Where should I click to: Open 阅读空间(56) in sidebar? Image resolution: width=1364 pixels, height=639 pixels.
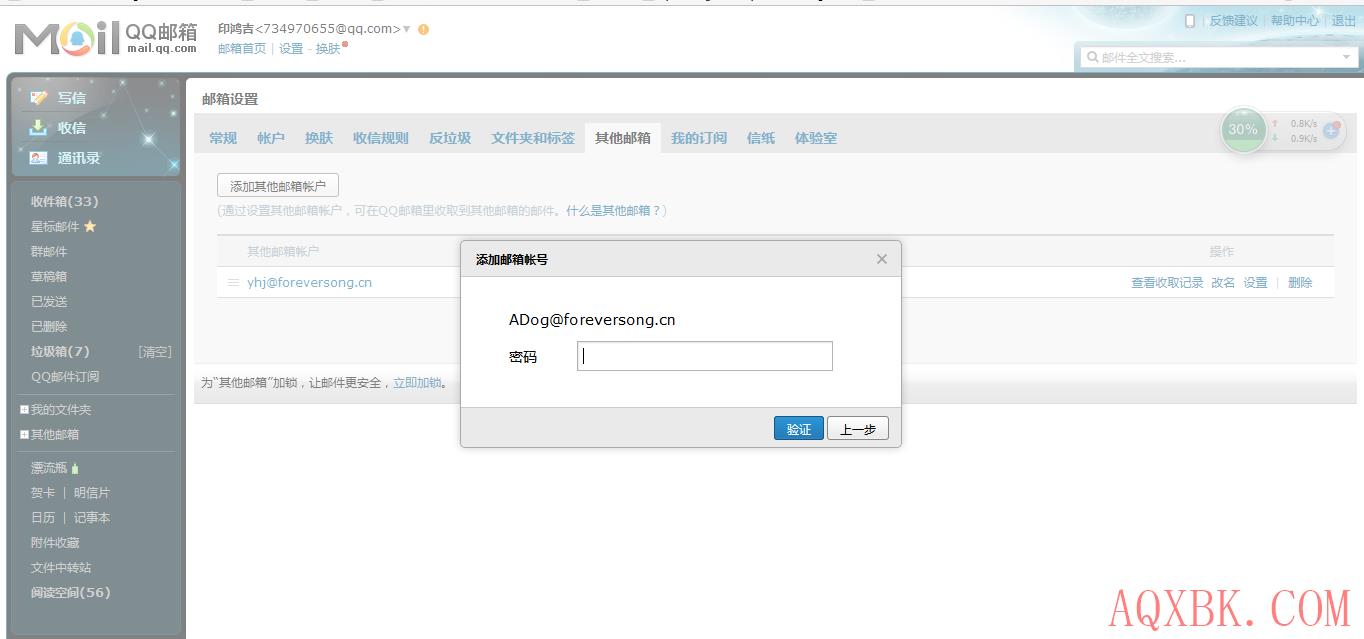tap(71, 592)
